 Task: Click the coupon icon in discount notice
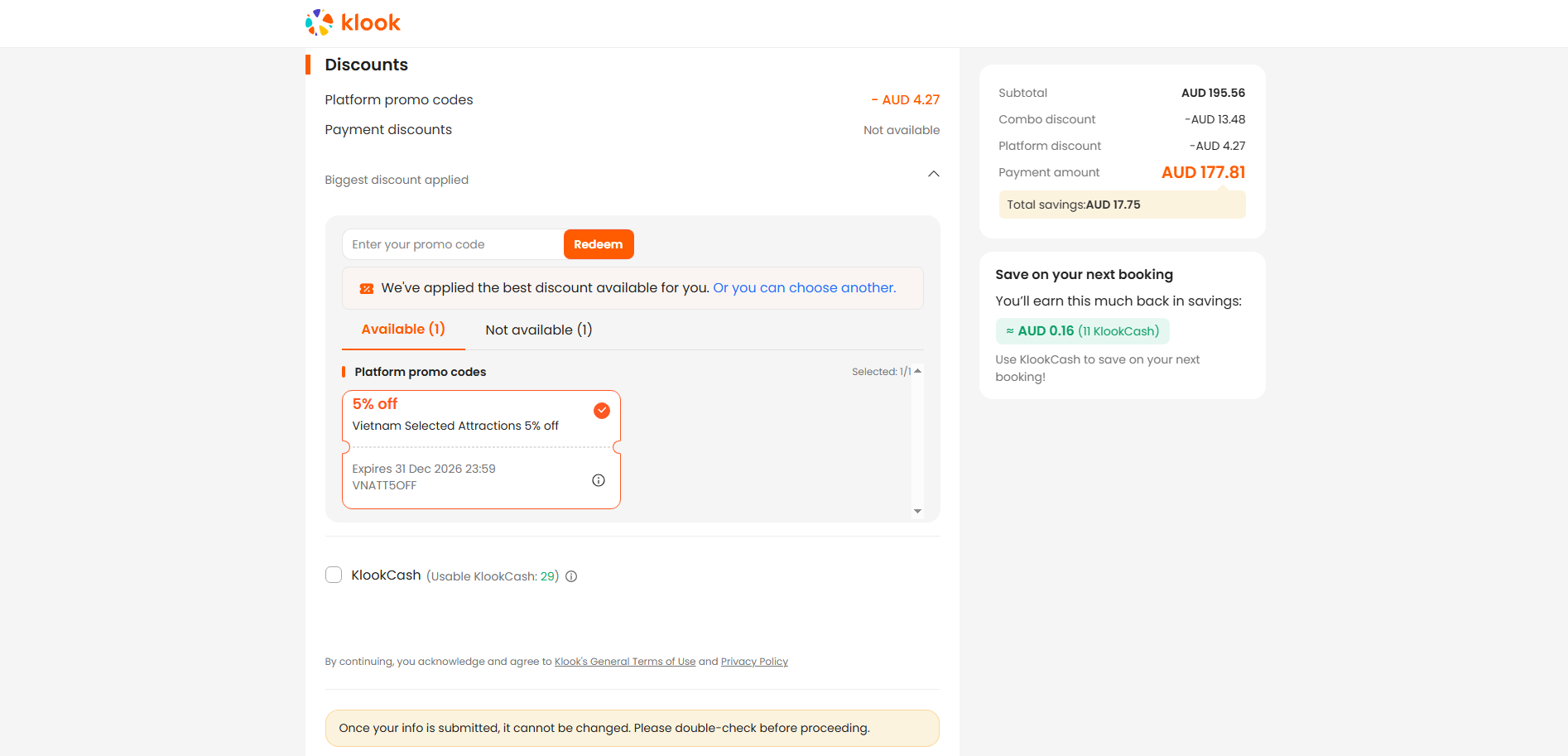[x=366, y=288]
